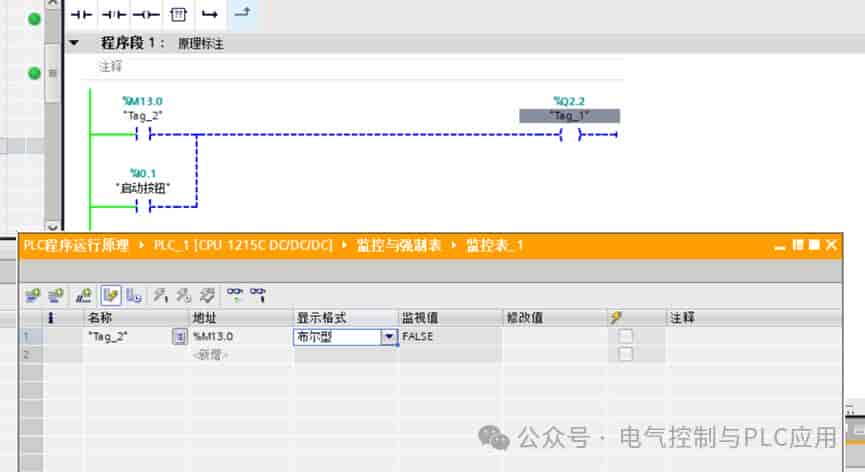Open PLC程序运行原理 in the breadcrumb
This screenshot has height=472, width=865.
[x=76, y=245]
